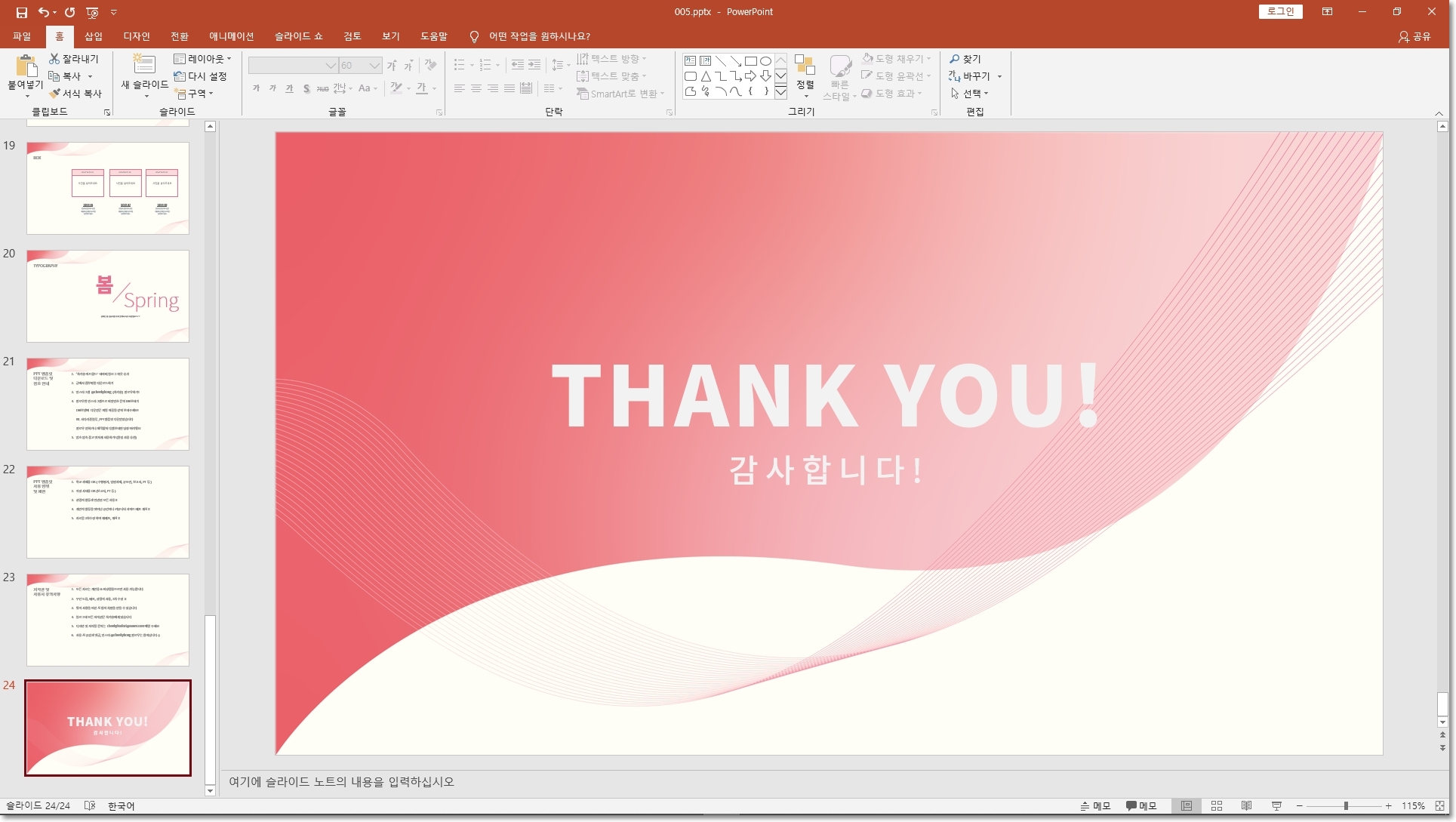This screenshot has width=1456, height=822.
Task: Switch to the Insert (삽입) tab
Action: 94,36
